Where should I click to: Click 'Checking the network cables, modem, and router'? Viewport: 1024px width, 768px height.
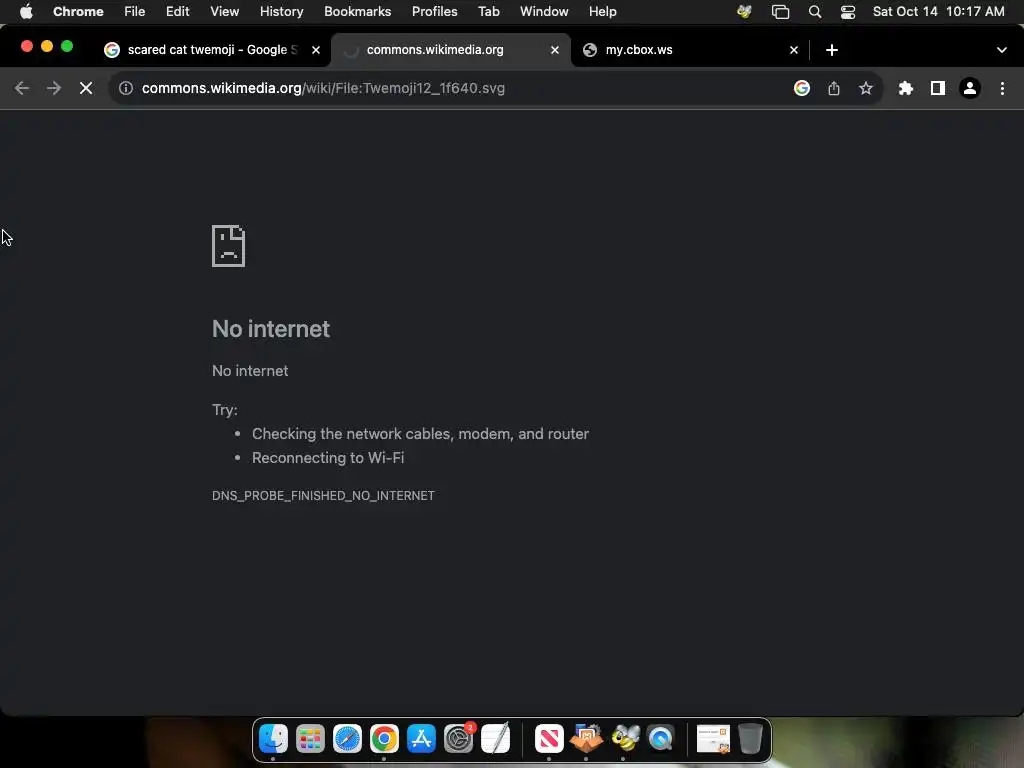click(x=421, y=434)
